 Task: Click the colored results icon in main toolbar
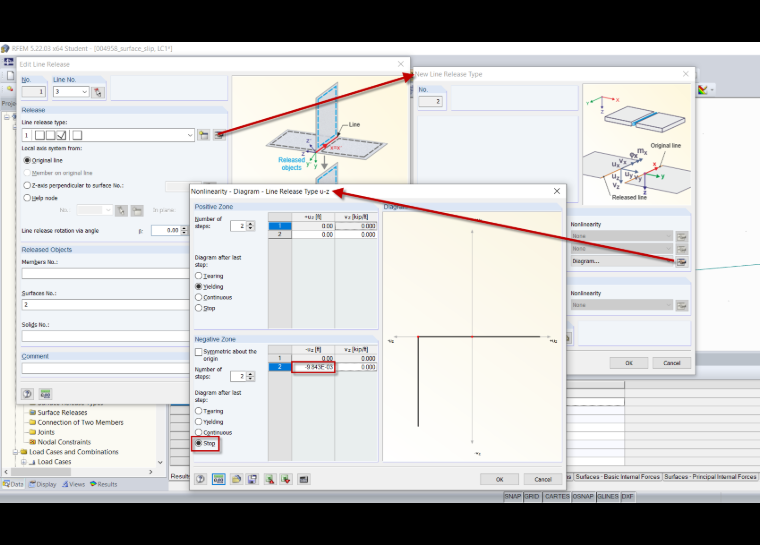pos(702,90)
